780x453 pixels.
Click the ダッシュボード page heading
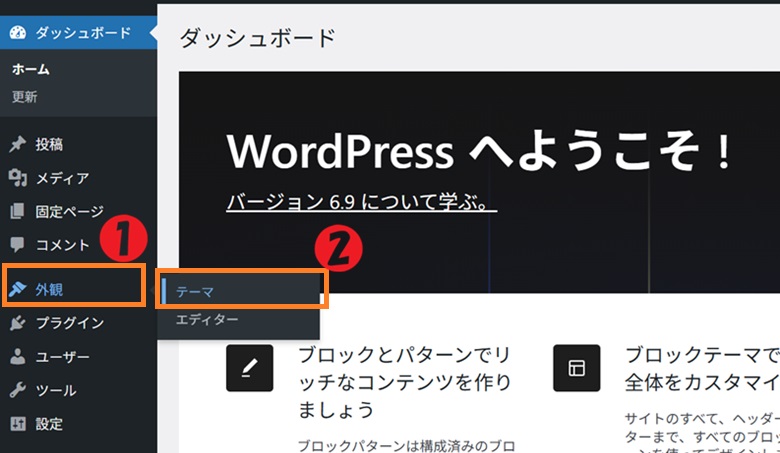tap(258, 38)
